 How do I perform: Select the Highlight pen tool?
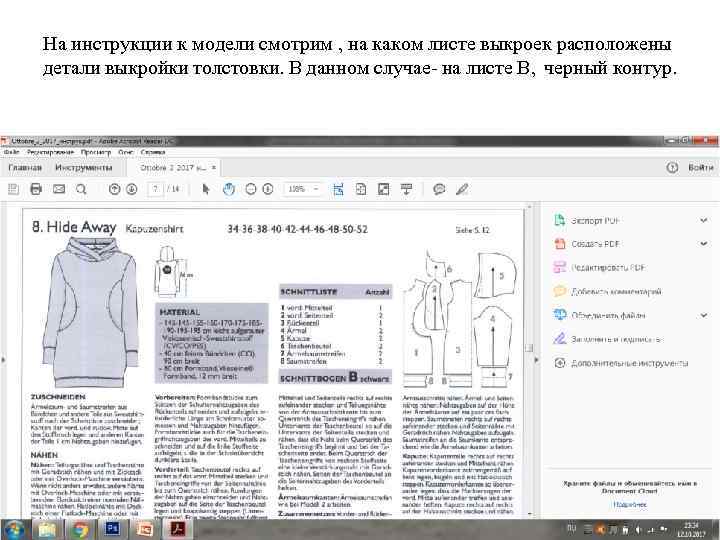click(461, 188)
